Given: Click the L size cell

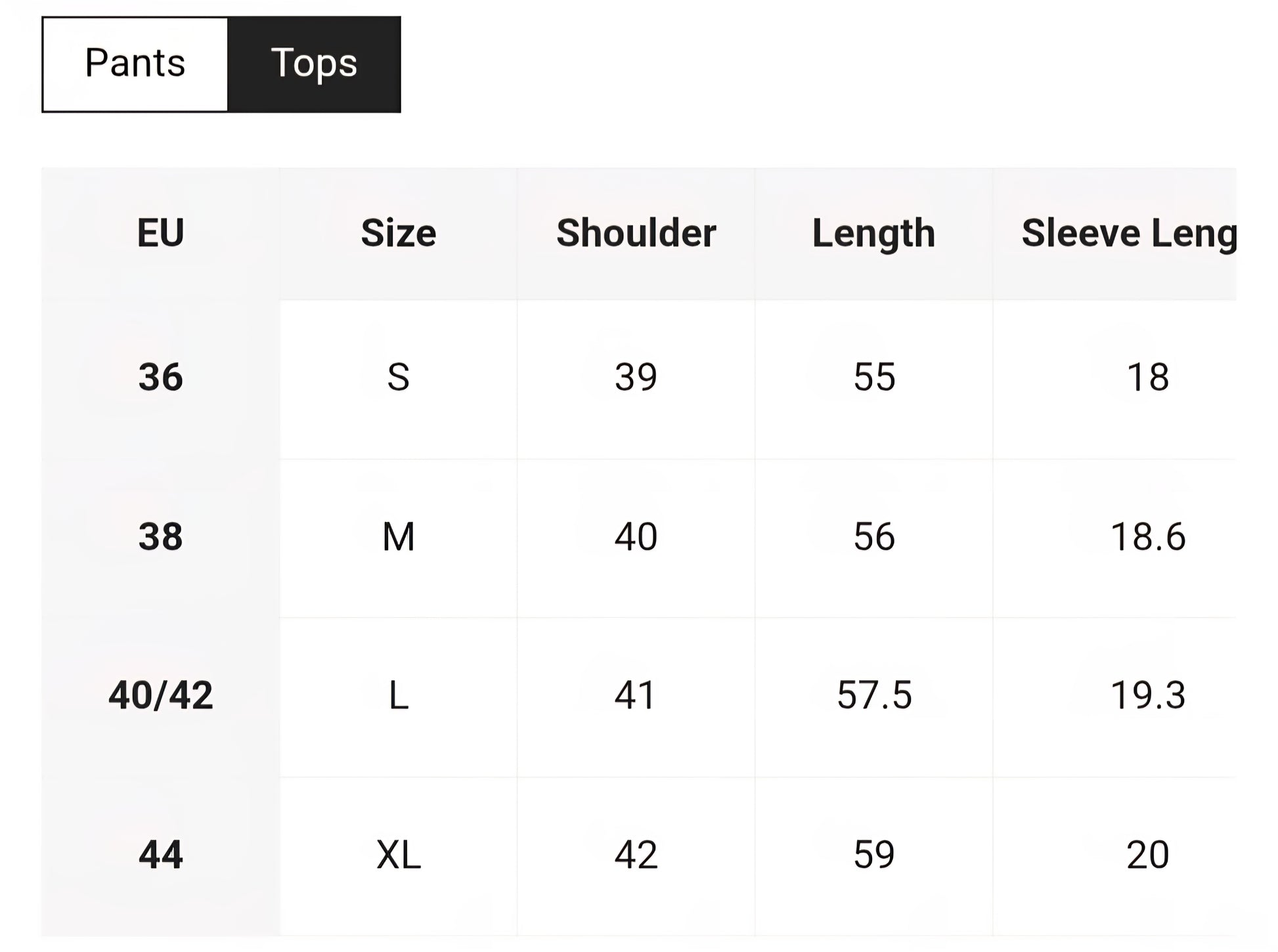Looking at the screenshot, I should coord(399,695).
